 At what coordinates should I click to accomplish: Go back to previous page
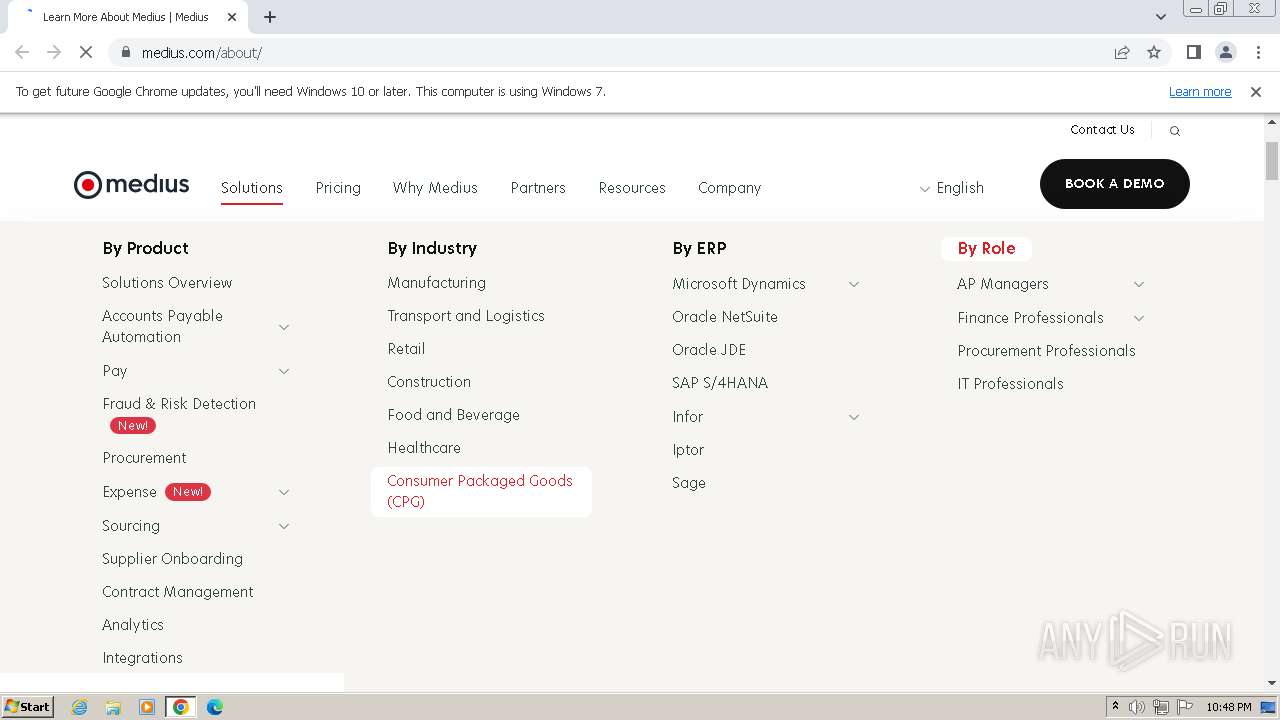(x=22, y=52)
